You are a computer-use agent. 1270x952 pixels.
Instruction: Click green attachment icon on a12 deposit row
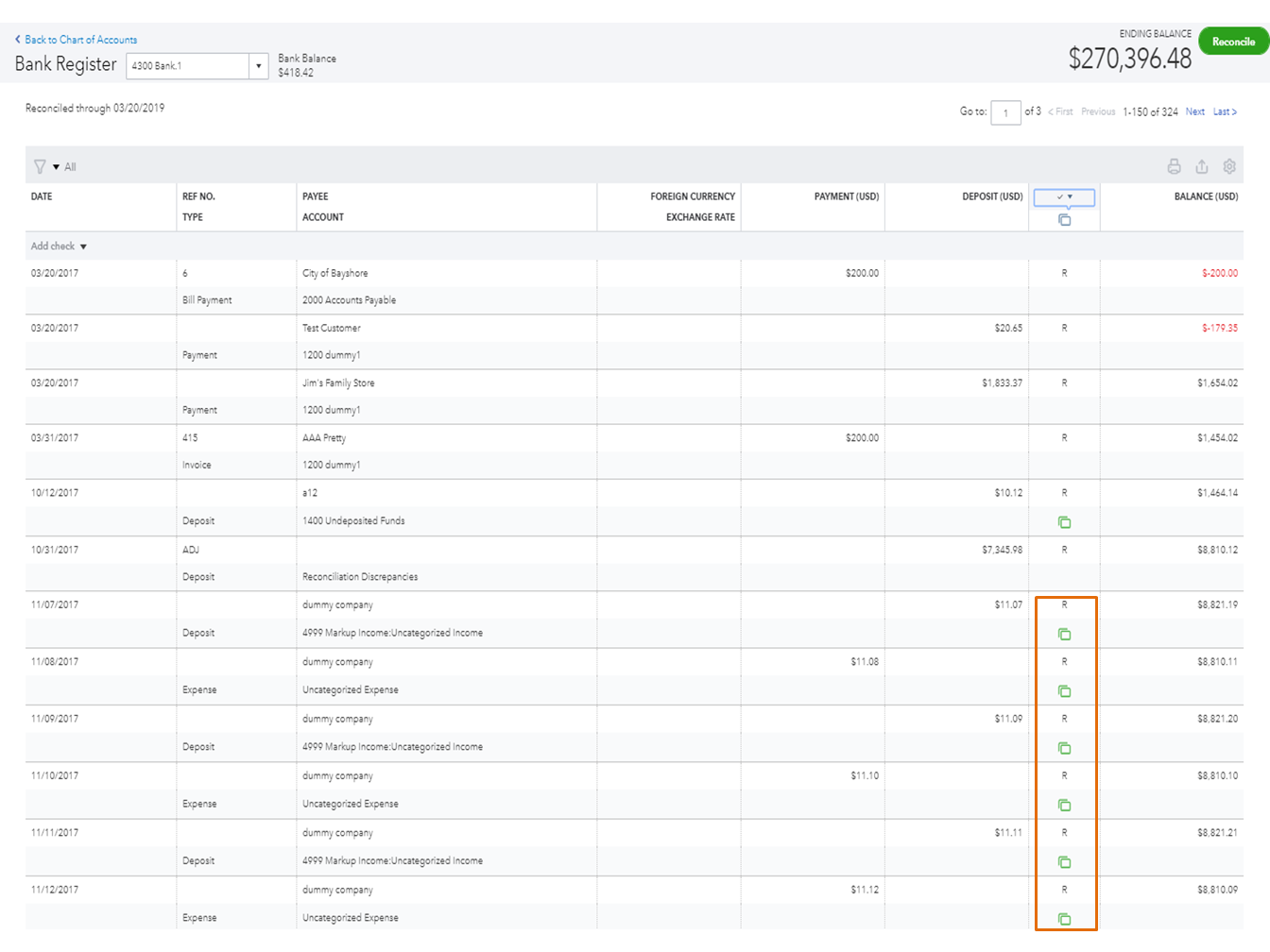[x=1065, y=520]
